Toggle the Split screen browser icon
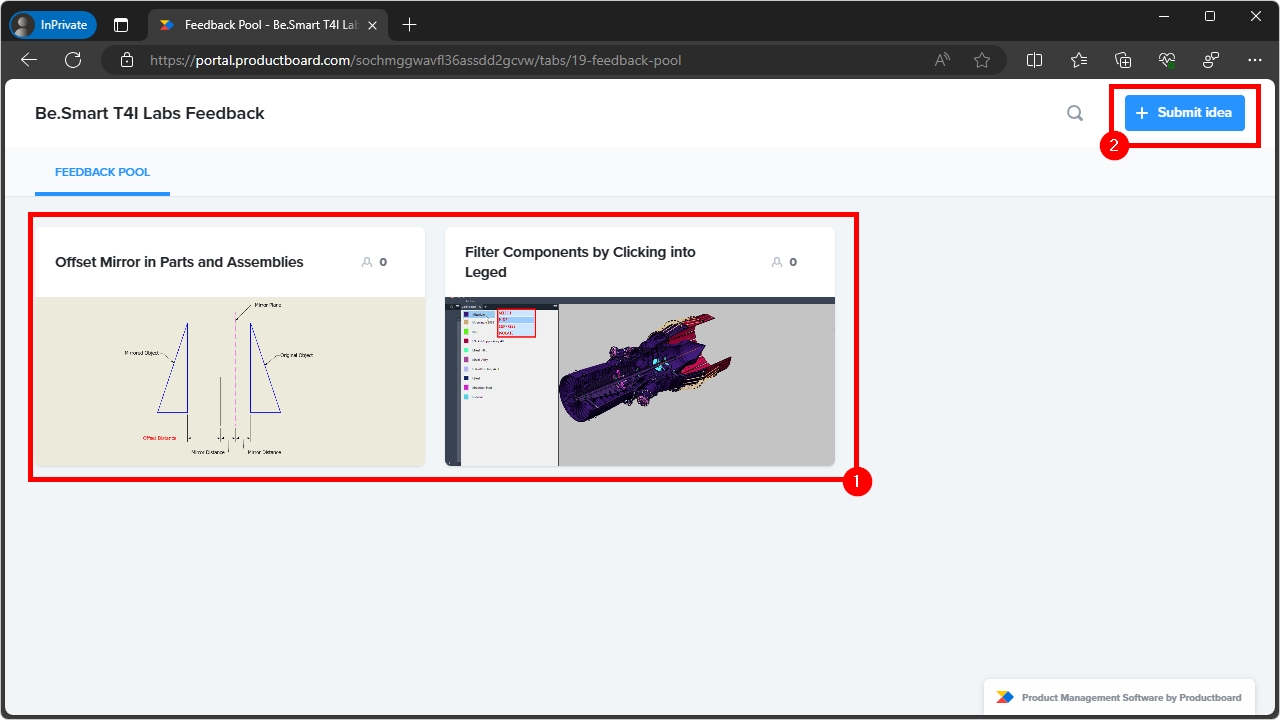 pyautogui.click(x=1035, y=60)
